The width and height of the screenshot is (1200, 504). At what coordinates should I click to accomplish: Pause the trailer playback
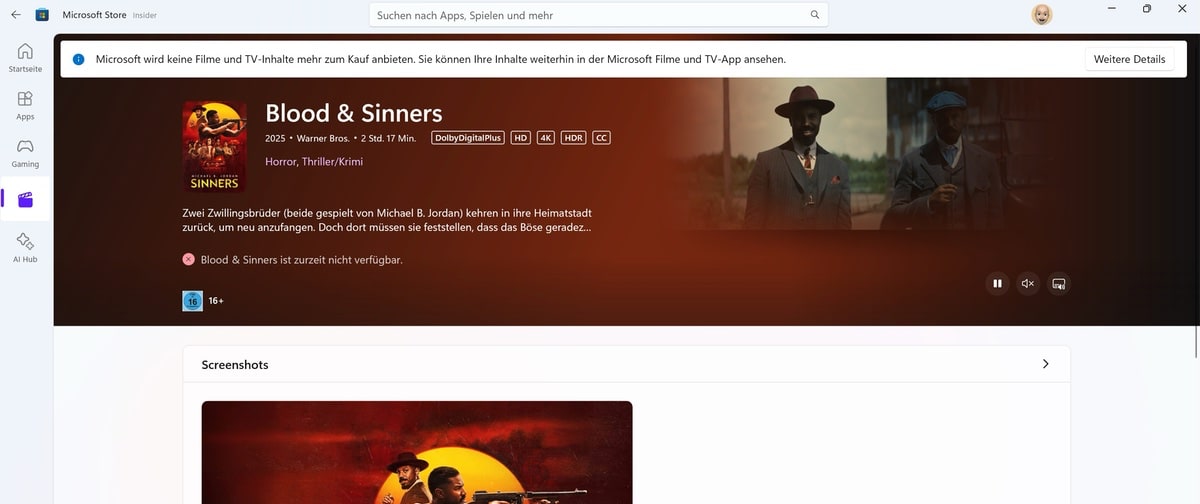[x=997, y=284]
